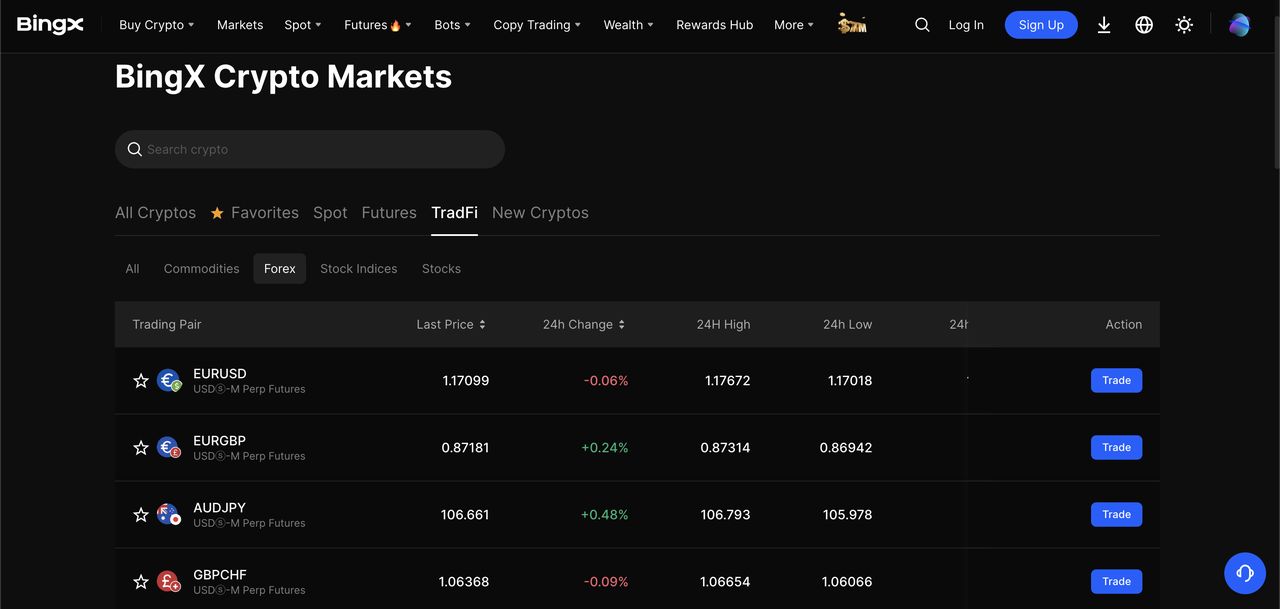Toggle light/dark theme sun icon
Viewport: 1280px width, 609px height.
pyautogui.click(x=1184, y=25)
